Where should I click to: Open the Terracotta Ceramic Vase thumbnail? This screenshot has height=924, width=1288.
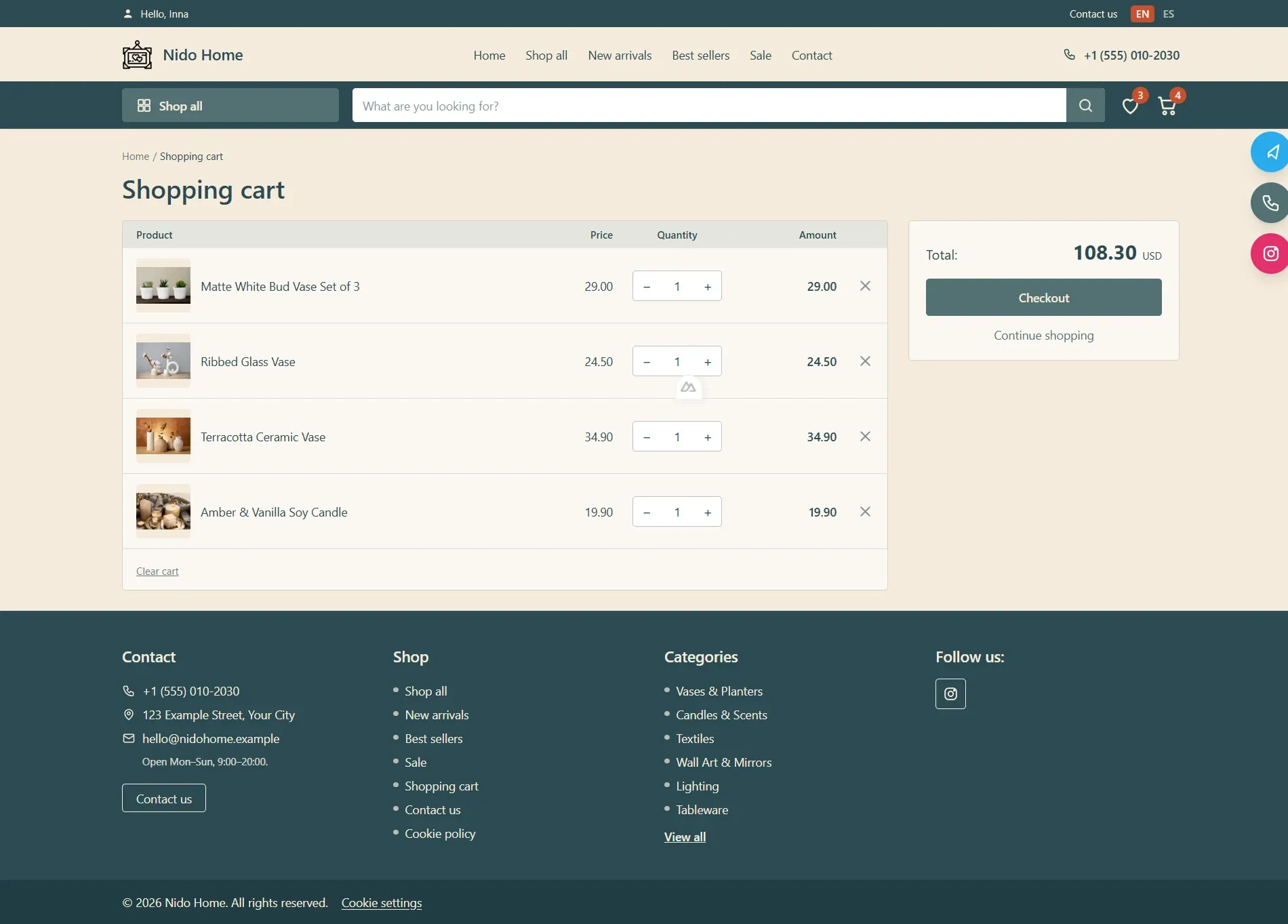(163, 436)
